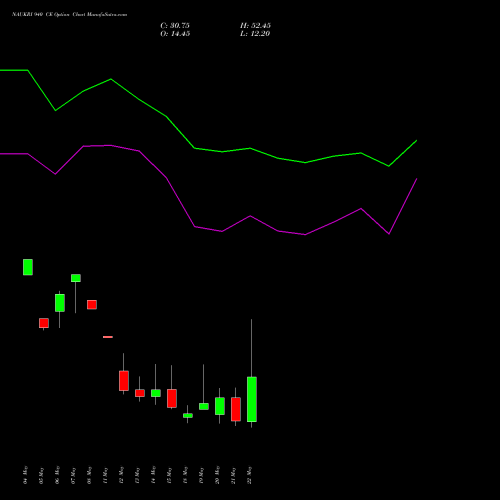Screen dimensions: 500x500
Task: Click the red candle for 08 May
Action: [92, 305]
